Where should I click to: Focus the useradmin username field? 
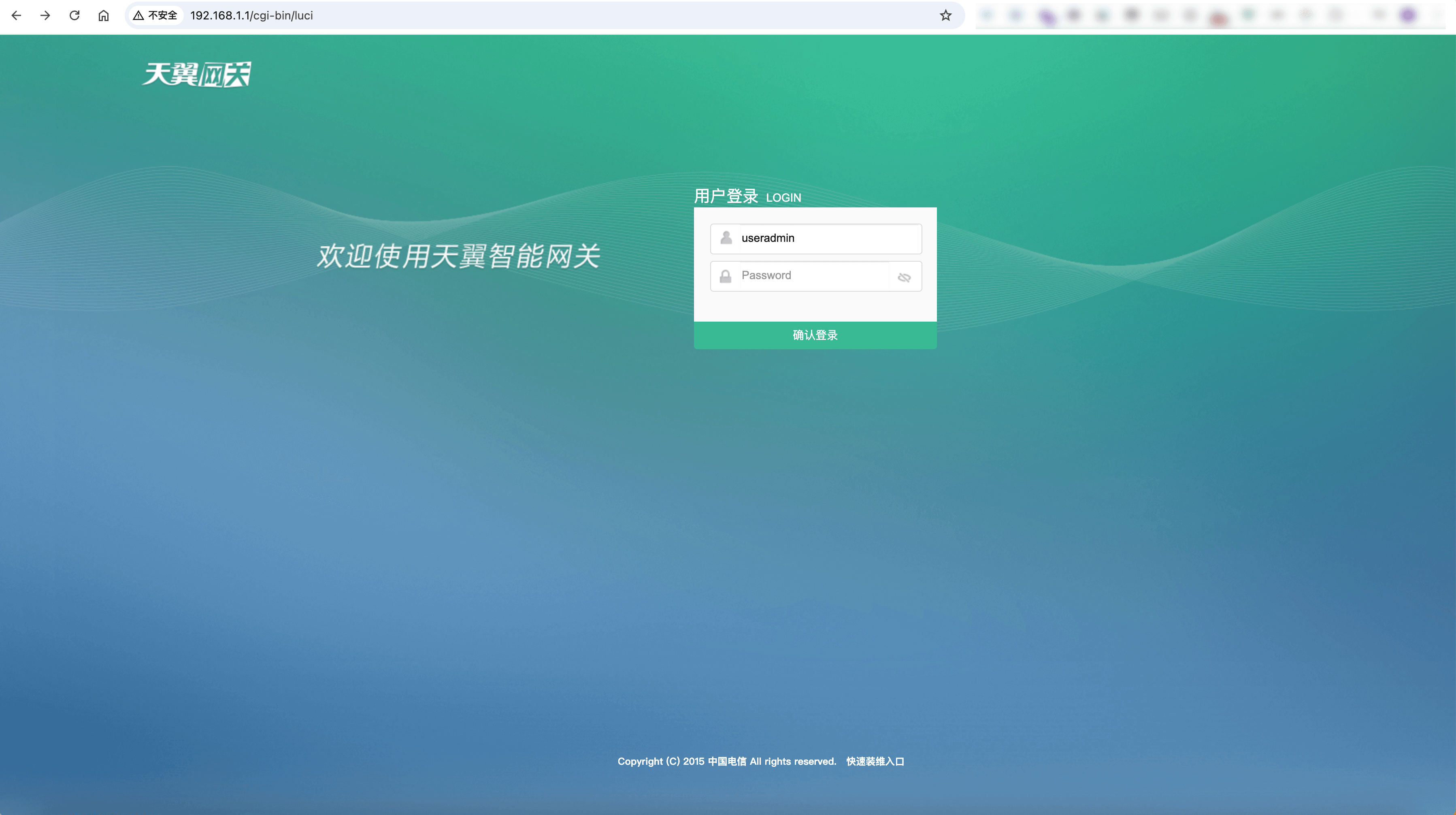point(815,238)
